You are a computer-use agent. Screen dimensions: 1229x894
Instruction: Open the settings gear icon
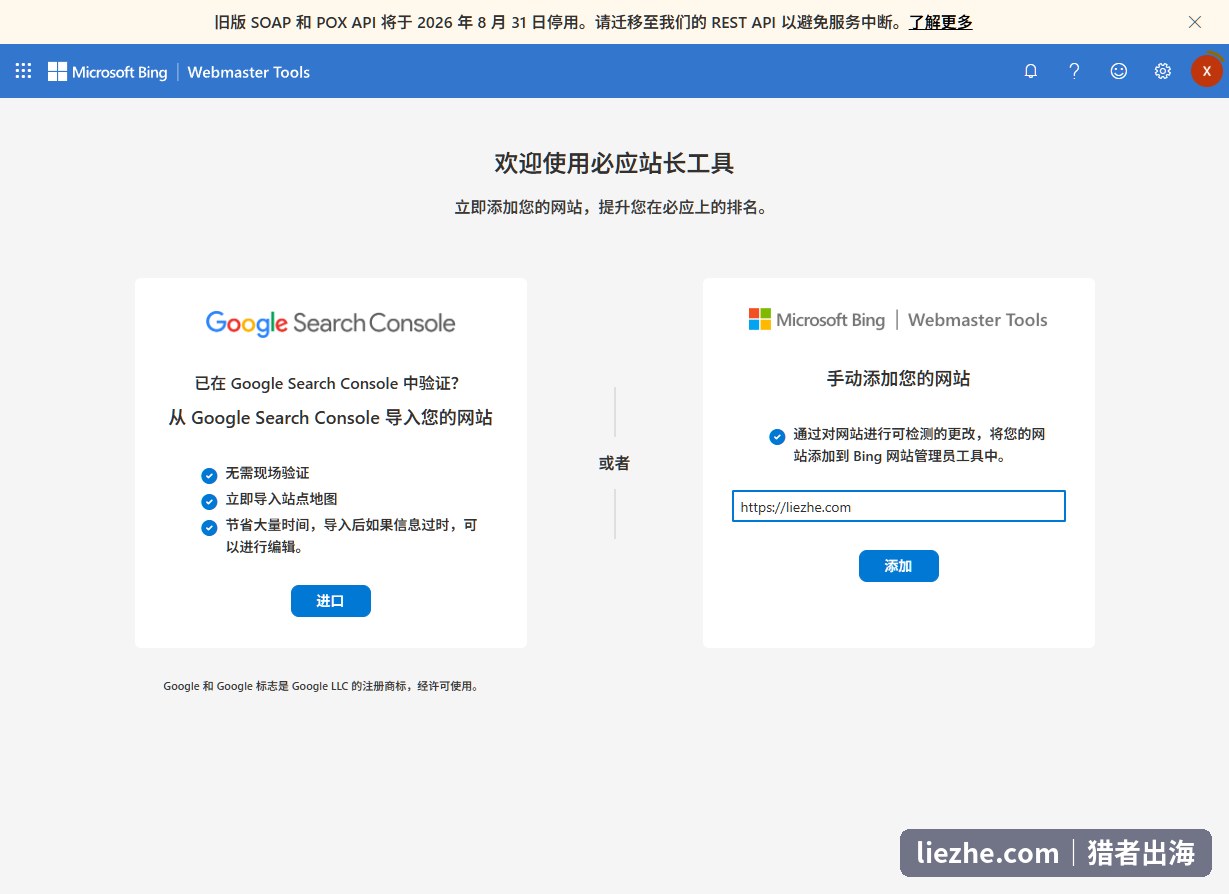1162,71
